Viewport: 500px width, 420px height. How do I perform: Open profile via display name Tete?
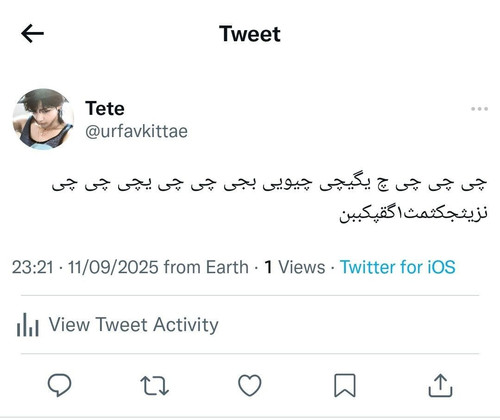click(105, 109)
